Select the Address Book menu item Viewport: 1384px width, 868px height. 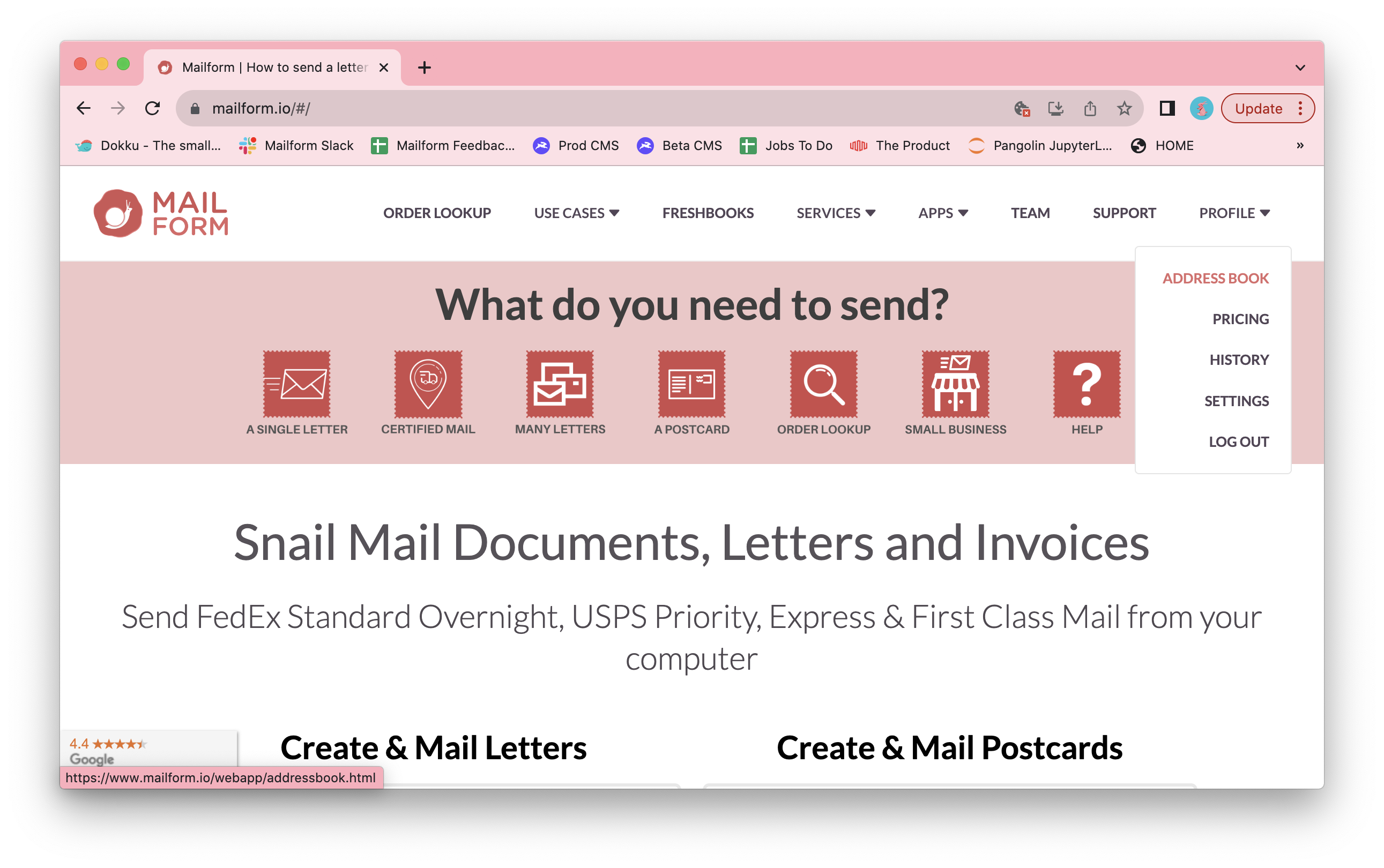point(1214,279)
